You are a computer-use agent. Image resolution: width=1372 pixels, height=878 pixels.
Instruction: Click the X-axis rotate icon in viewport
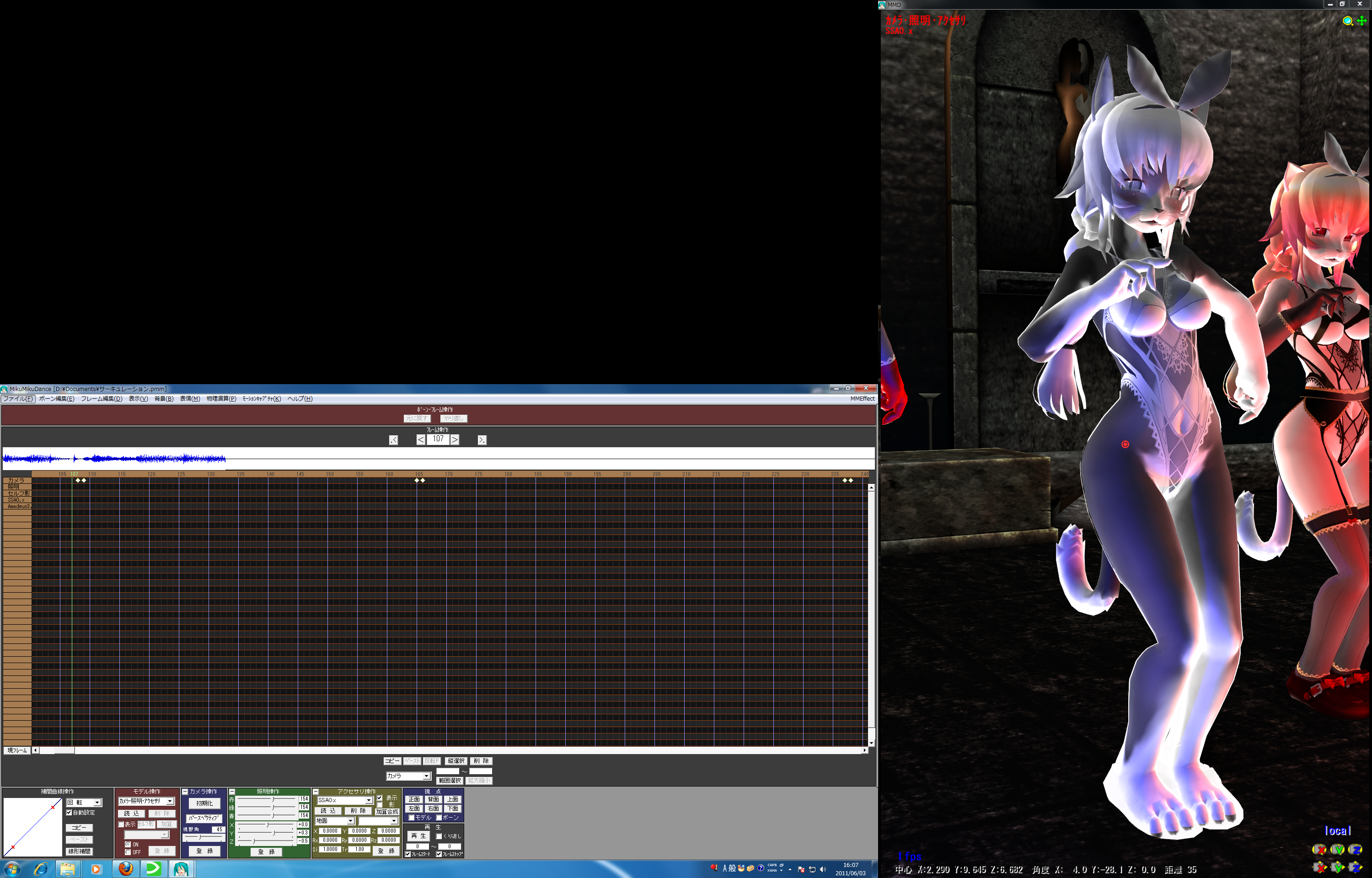click(x=1319, y=850)
